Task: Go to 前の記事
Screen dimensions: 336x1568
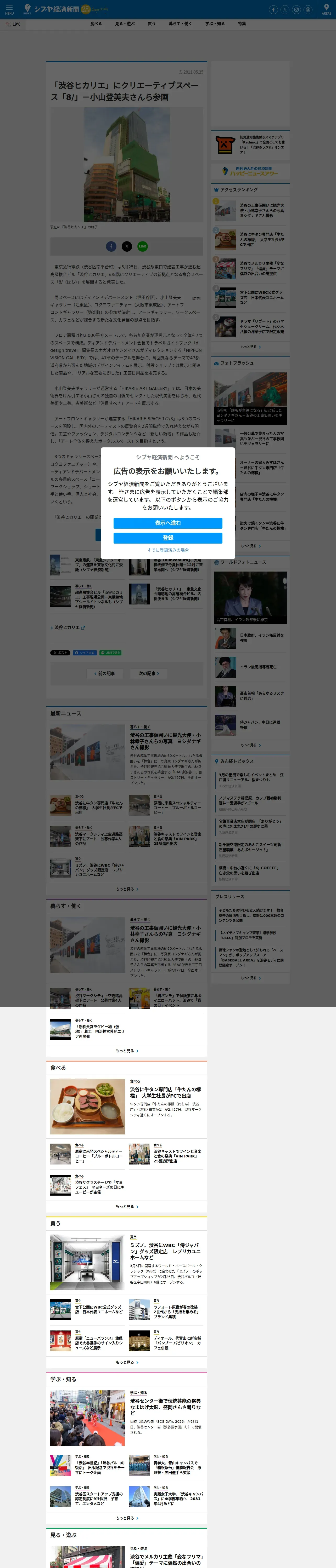Action: point(105,673)
